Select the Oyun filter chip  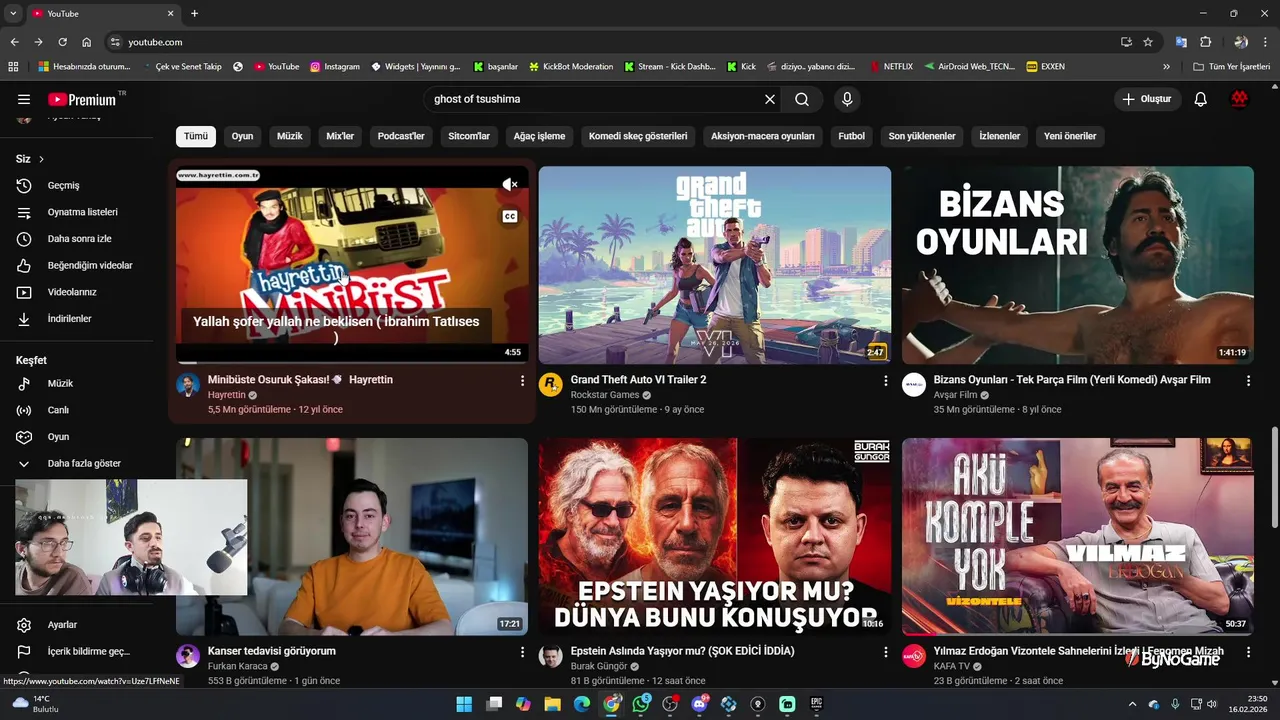click(x=243, y=136)
